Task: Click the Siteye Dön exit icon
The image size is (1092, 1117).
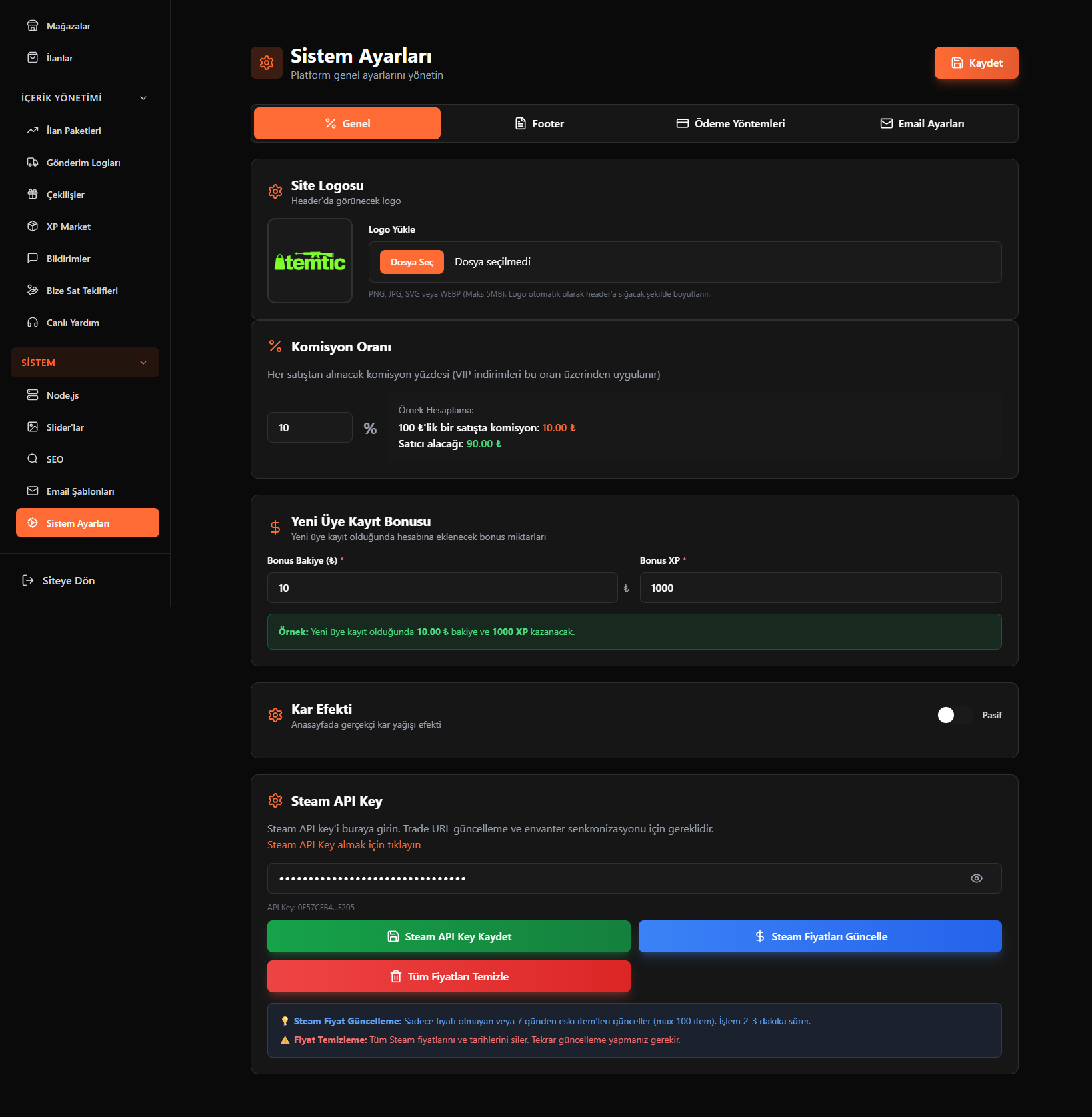Action: (x=28, y=581)
